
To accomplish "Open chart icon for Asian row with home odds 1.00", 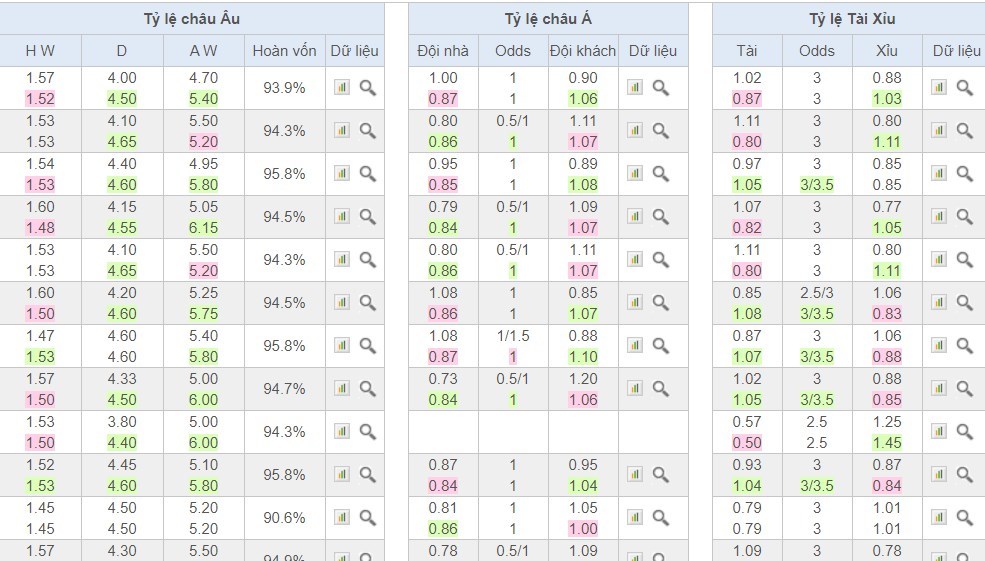I will tap(635, 88).
